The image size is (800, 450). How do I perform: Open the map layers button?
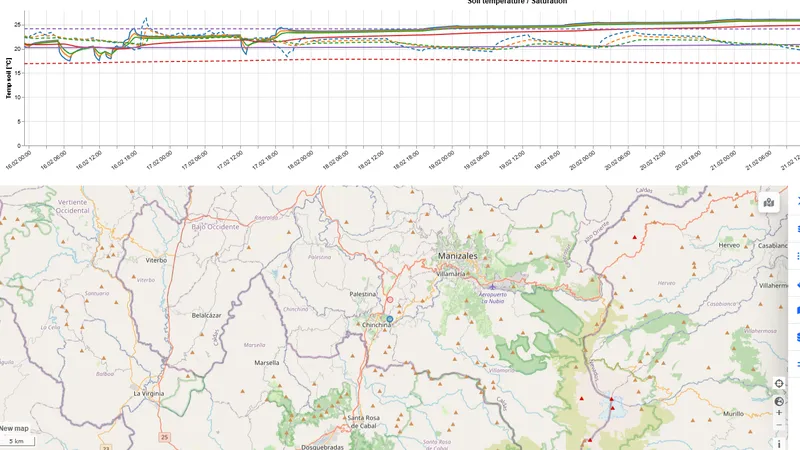pos(769,202)
